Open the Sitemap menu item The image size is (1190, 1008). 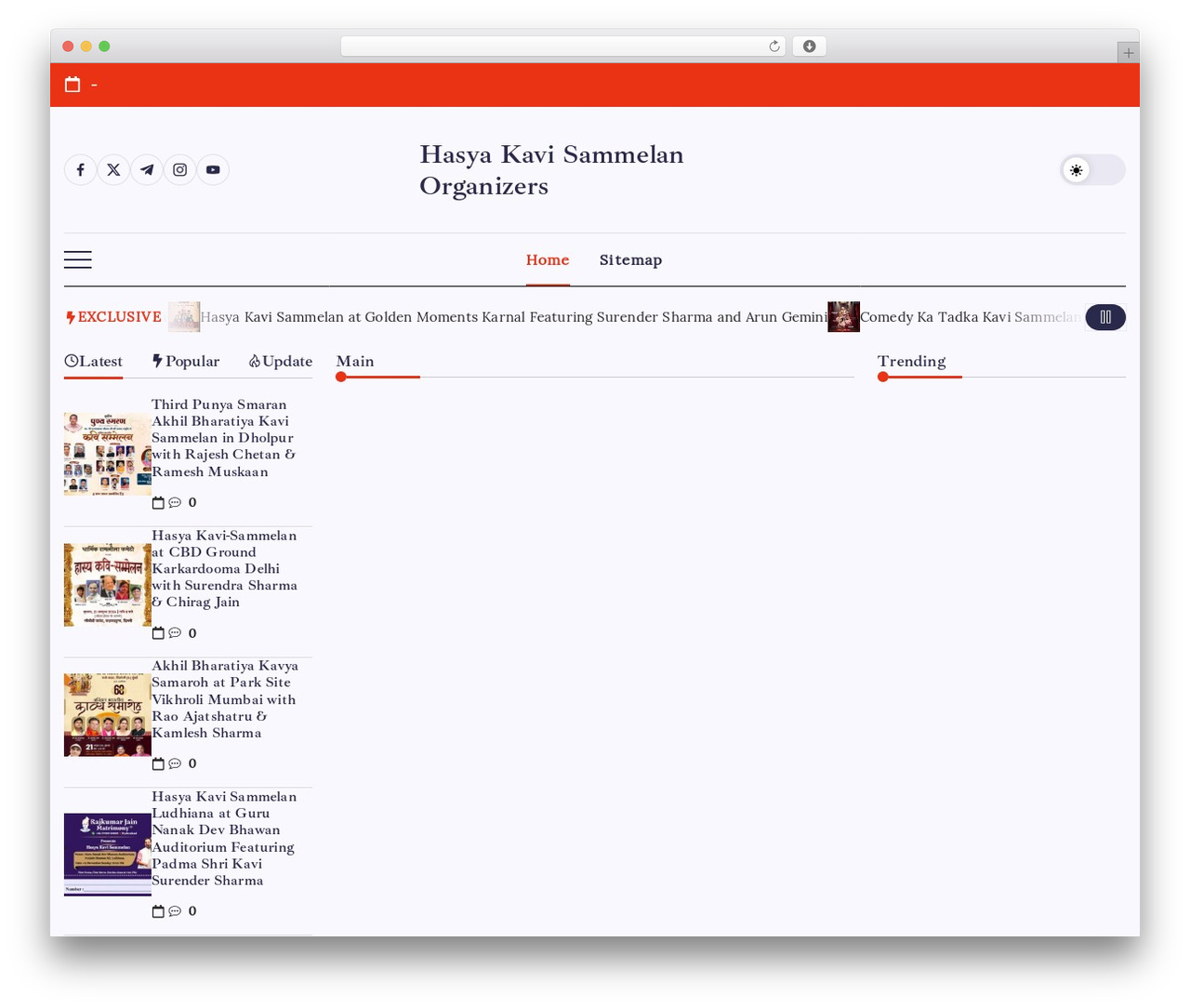click(x=630, y=260)
